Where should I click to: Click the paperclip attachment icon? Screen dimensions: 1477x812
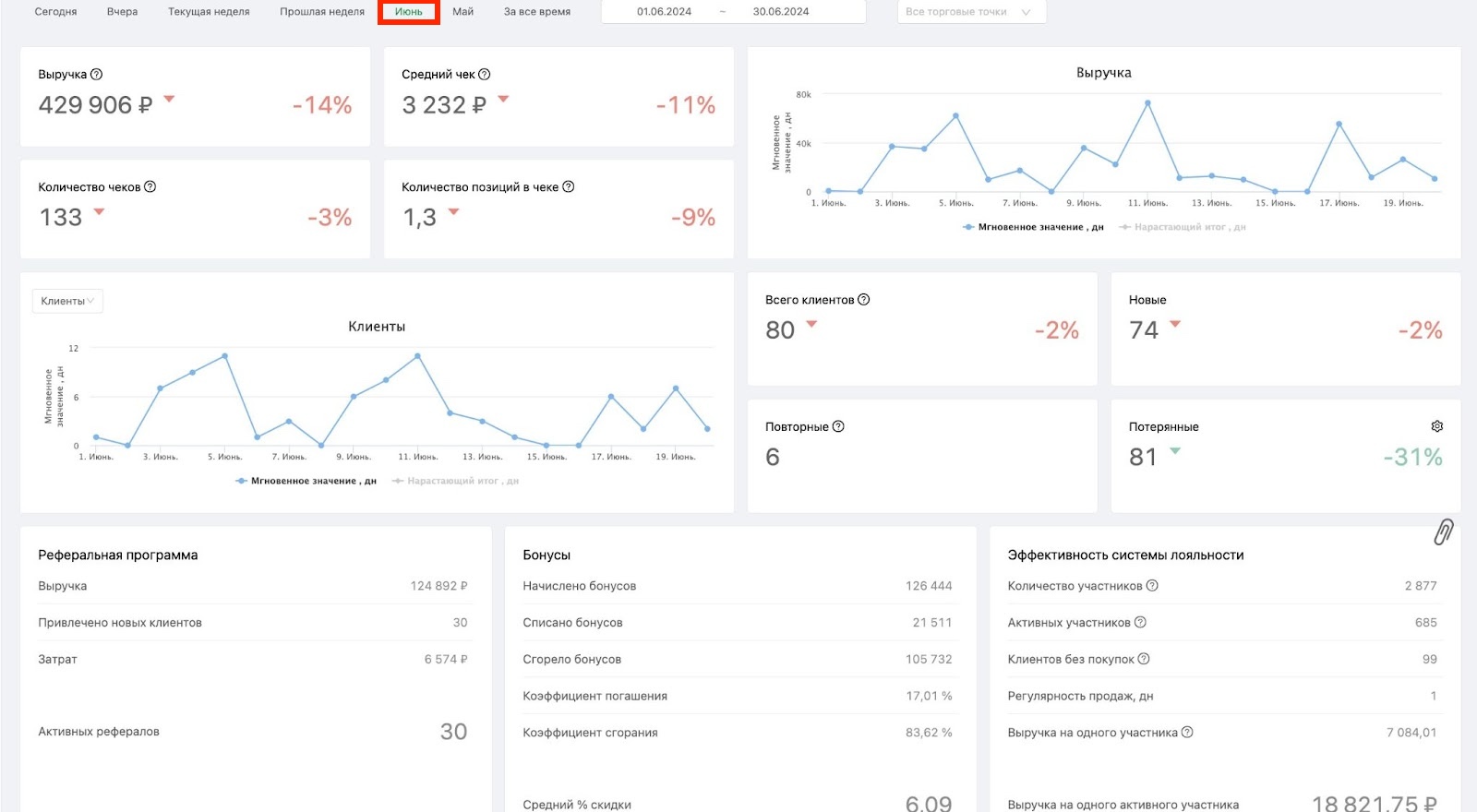coord(1444,532)
